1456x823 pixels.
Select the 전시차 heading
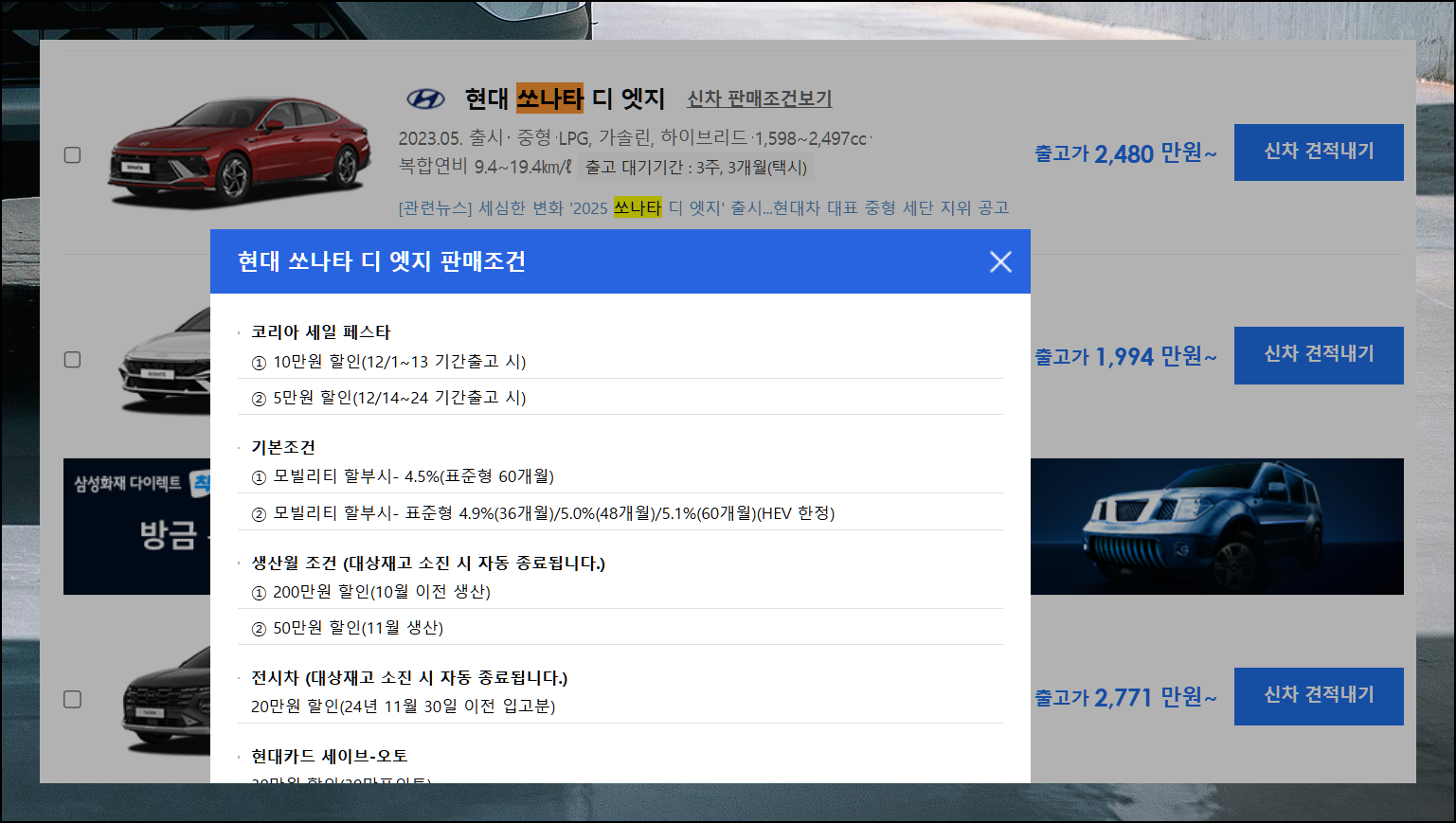pyautogui.click(x=409, y=678)
